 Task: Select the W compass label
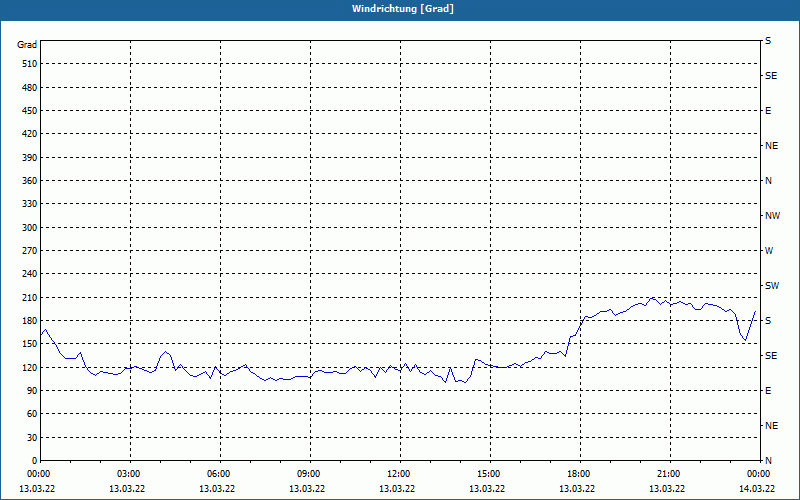click(x=769, y=251)
